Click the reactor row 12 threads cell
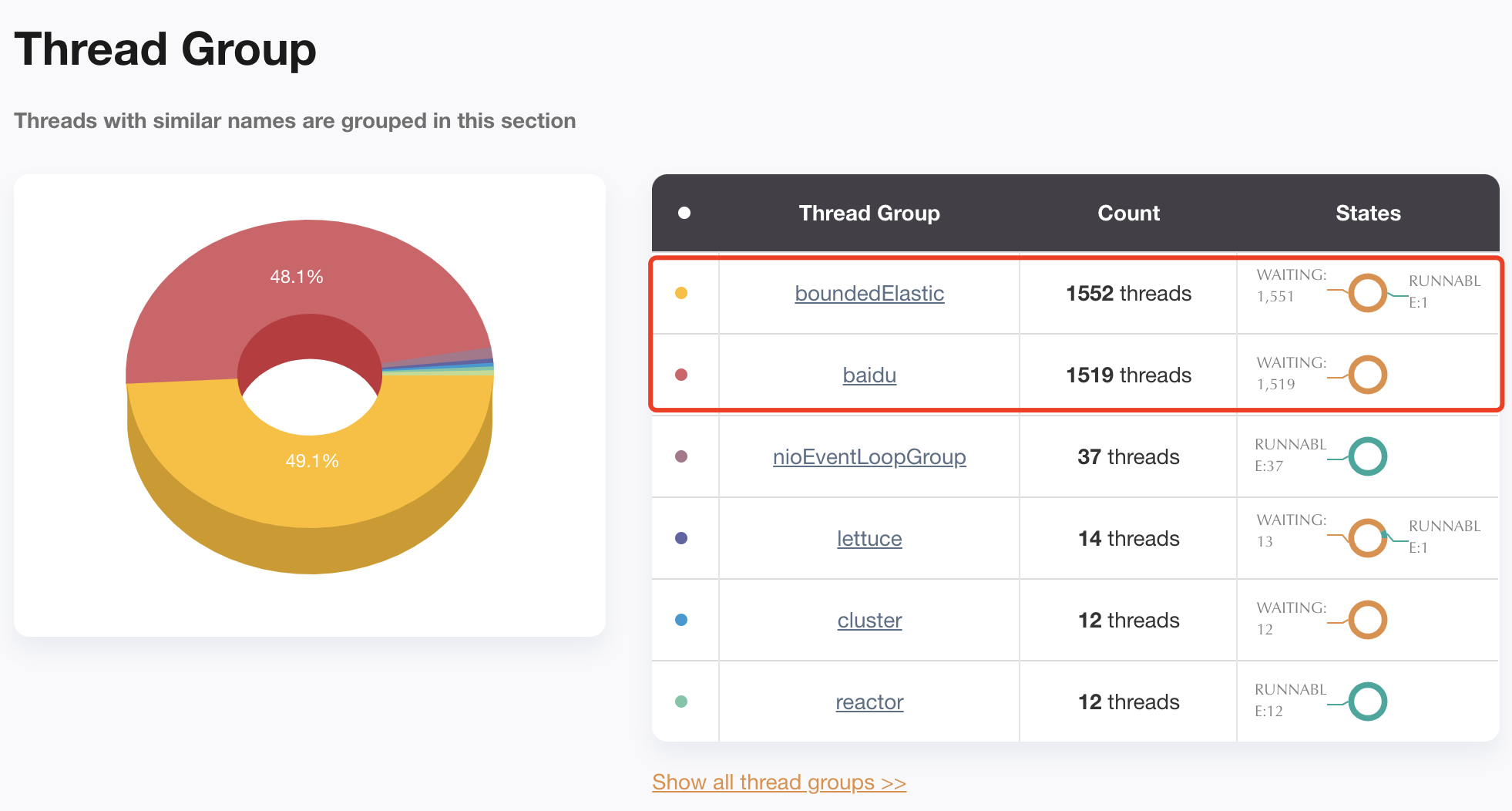The width and height of the screenshot is (1512, 811). (1128, 702)
